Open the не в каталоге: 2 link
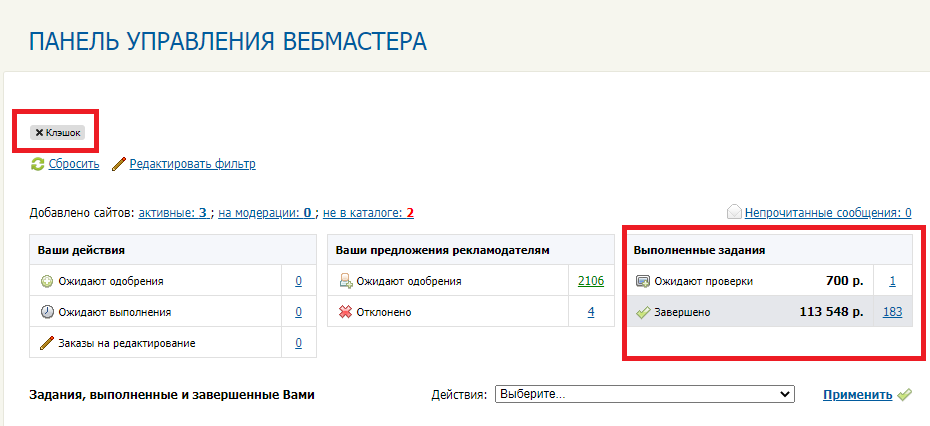930x426 pixels. [368, 213]
